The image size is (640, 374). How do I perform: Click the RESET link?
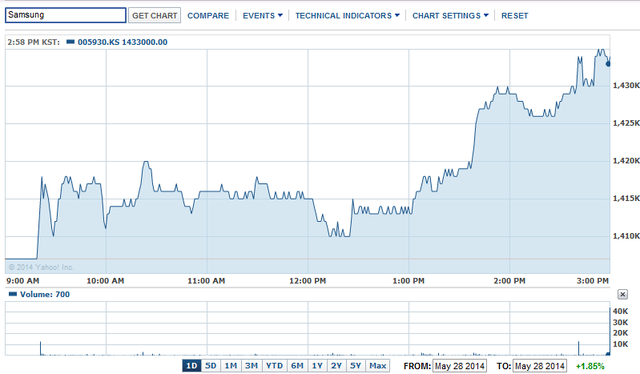[515, 16]
